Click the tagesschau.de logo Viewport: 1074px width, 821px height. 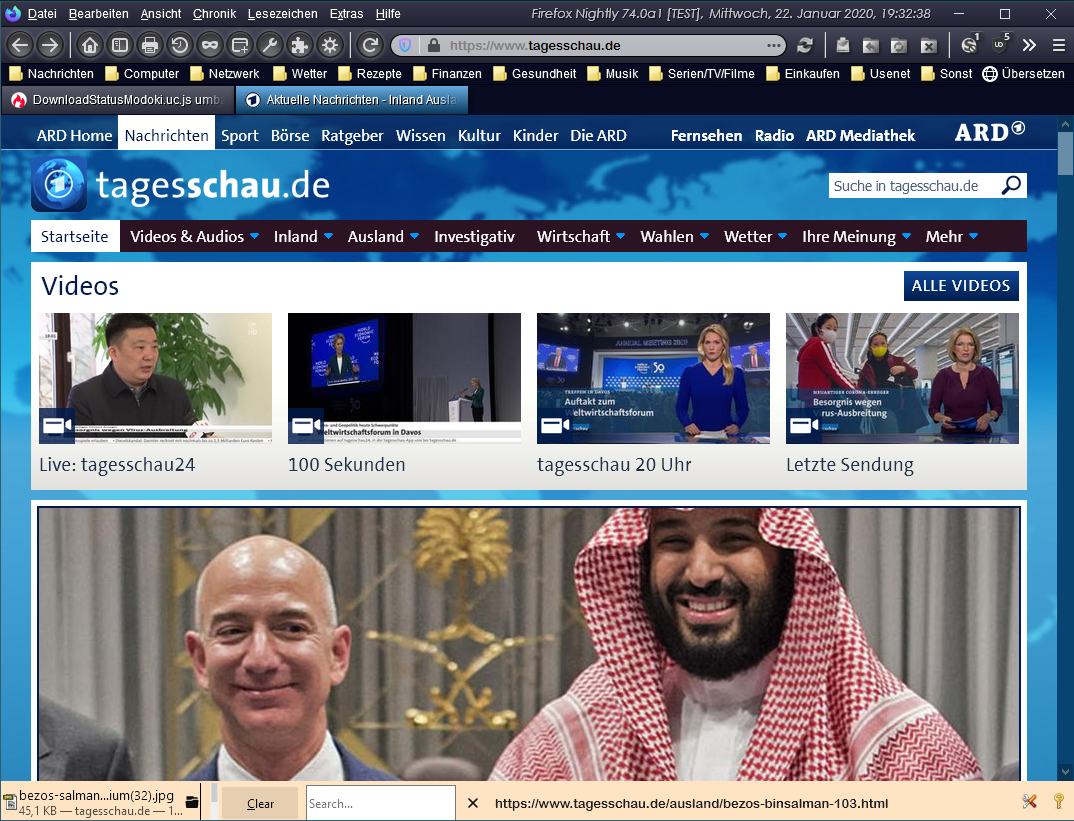click(181, 184)
